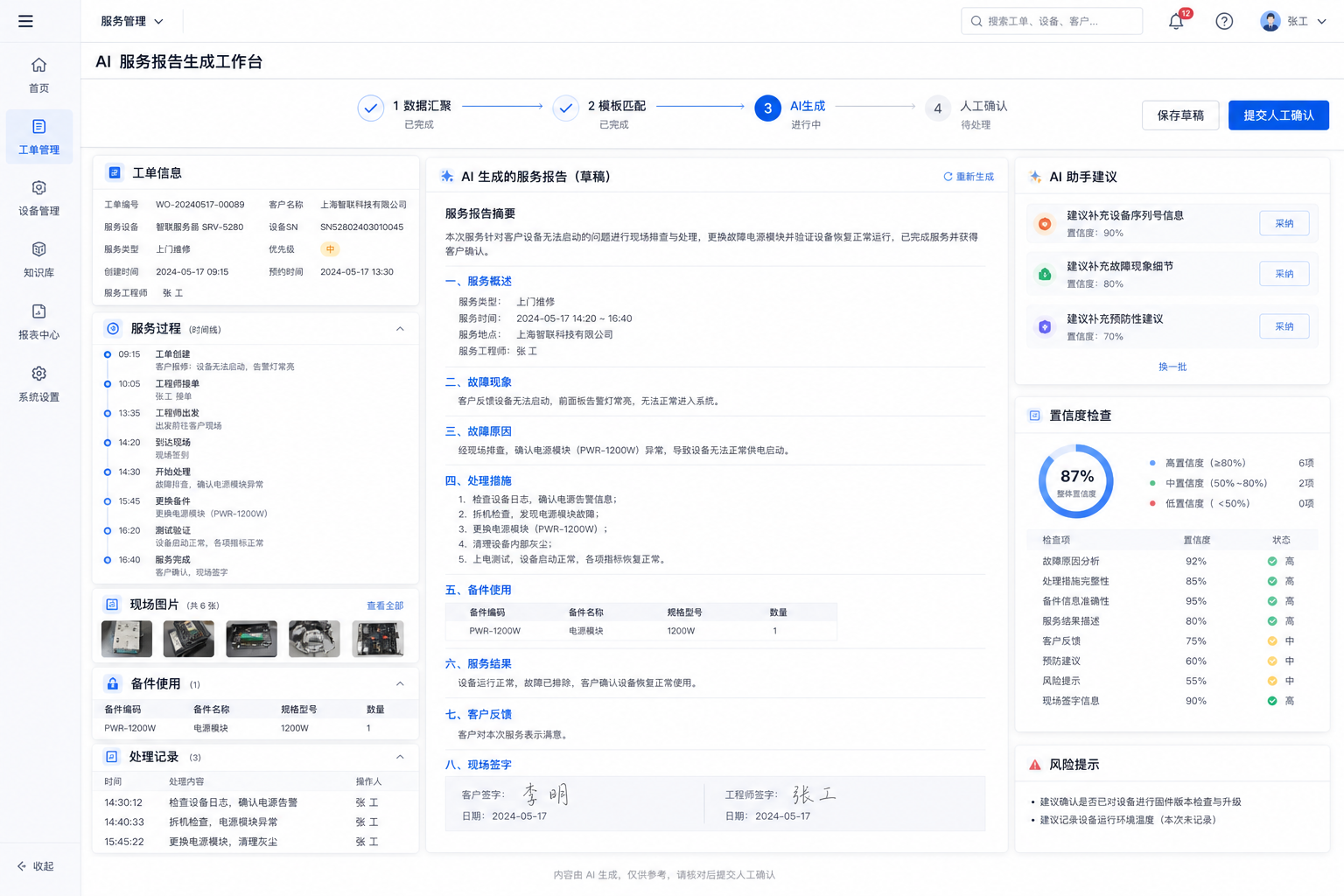The height and width of the screenshot is (896, 1344).
Task: Click step 3 AI生成 circle
Action: tap(767, 108)
